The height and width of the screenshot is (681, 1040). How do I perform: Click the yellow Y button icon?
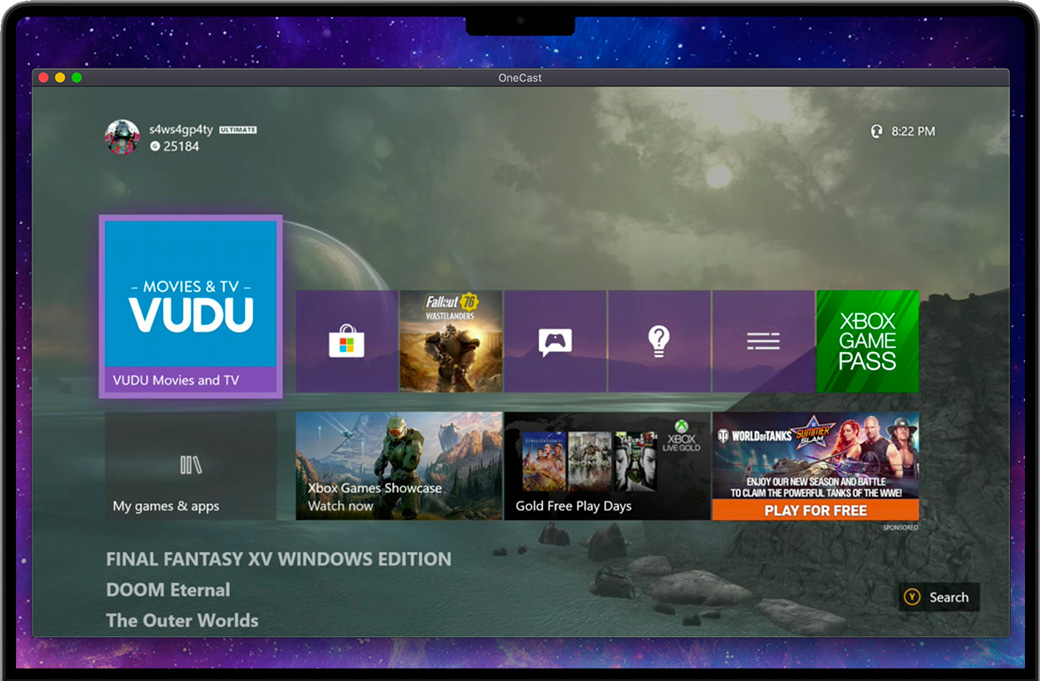pos(912,597)
